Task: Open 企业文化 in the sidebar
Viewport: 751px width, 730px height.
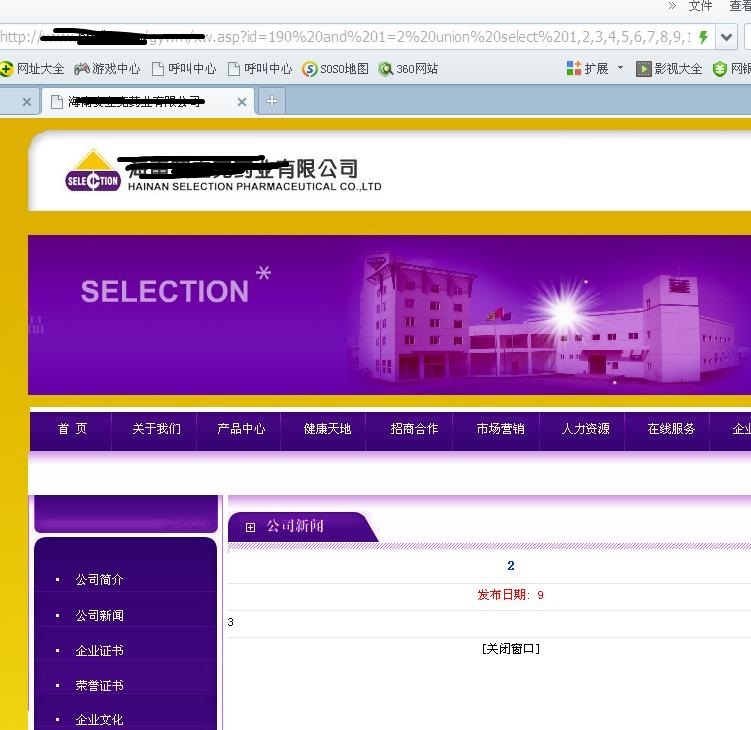Action: click(99, 719)
